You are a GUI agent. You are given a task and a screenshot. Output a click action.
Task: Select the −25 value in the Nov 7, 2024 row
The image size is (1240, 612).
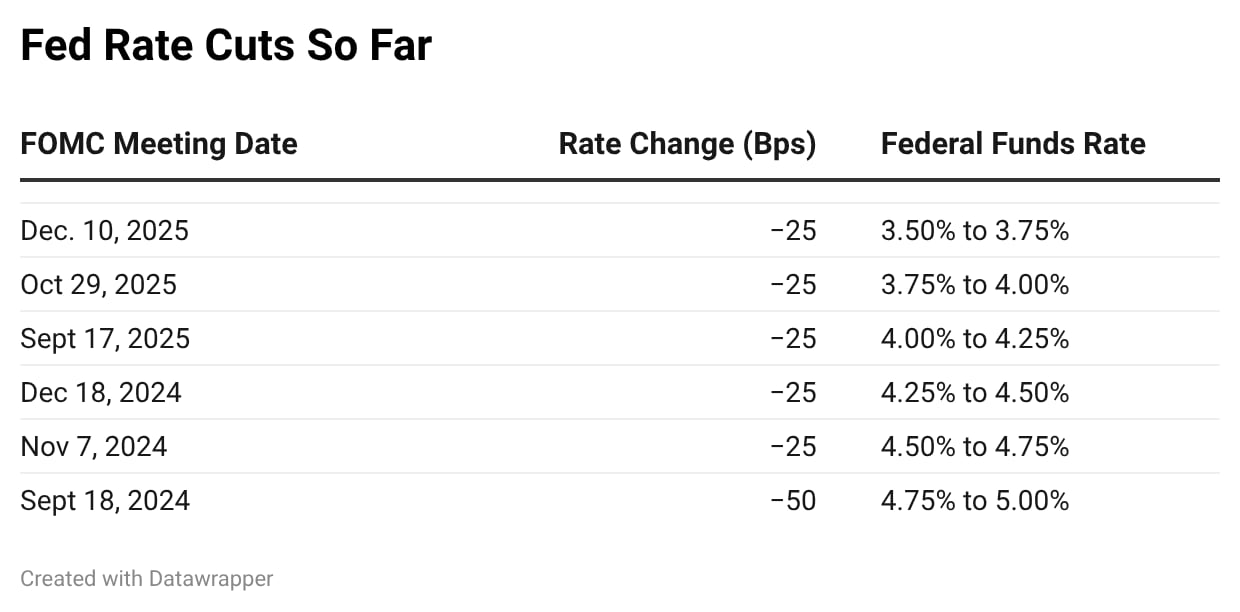click(x=793, y=446)
